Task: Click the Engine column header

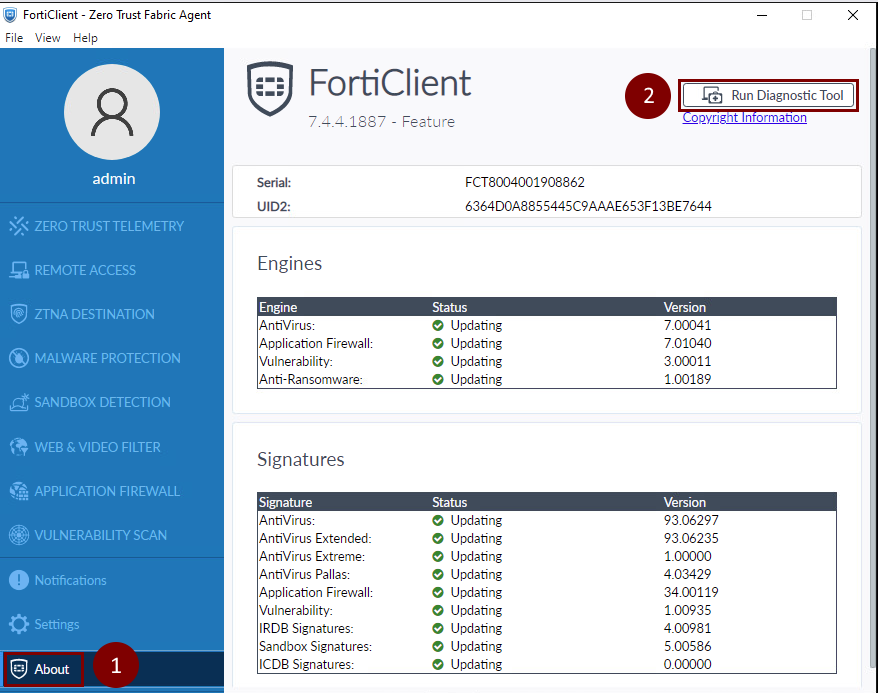Action: [x=278, y=307]
